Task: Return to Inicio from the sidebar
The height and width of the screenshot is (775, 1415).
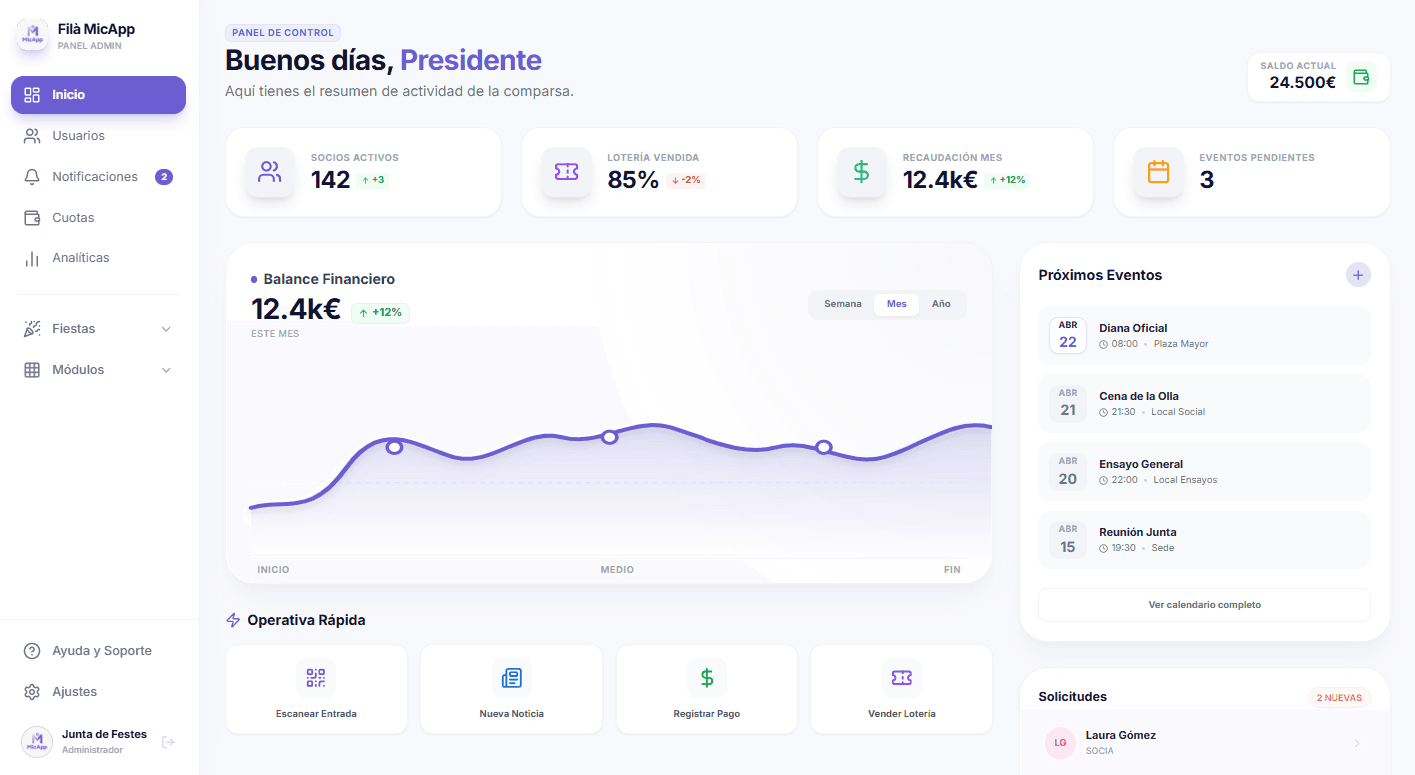Action: pos(67,94)
